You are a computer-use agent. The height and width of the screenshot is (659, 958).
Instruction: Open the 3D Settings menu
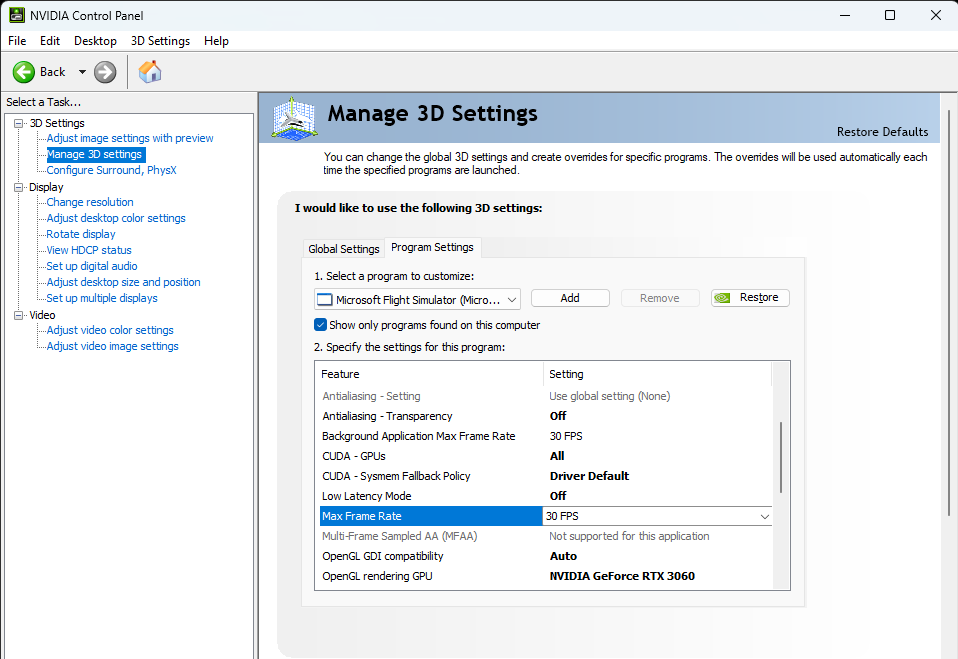pyautogui.click(x=160, y=41)
